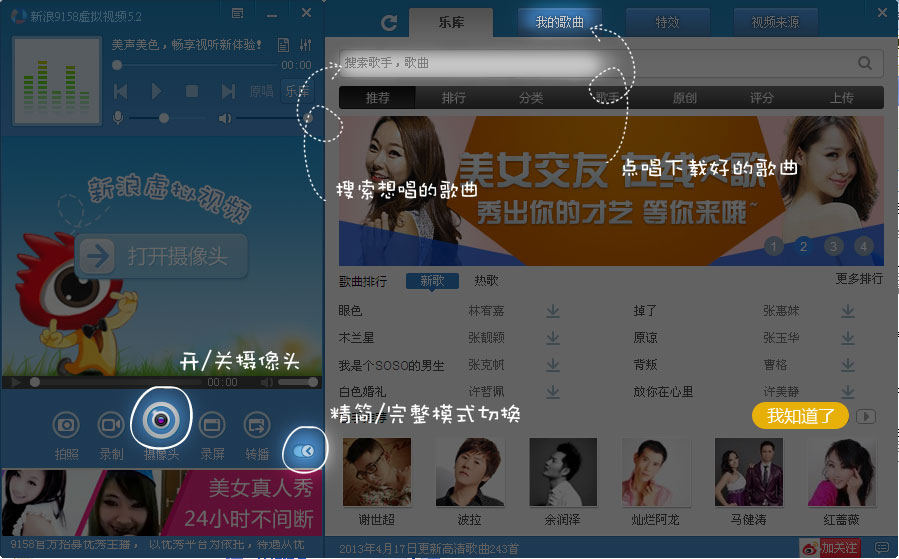The width and height of the screenshot is (899, 559).
Task: Select the 推荐 category tab
Action: point(377,98)
